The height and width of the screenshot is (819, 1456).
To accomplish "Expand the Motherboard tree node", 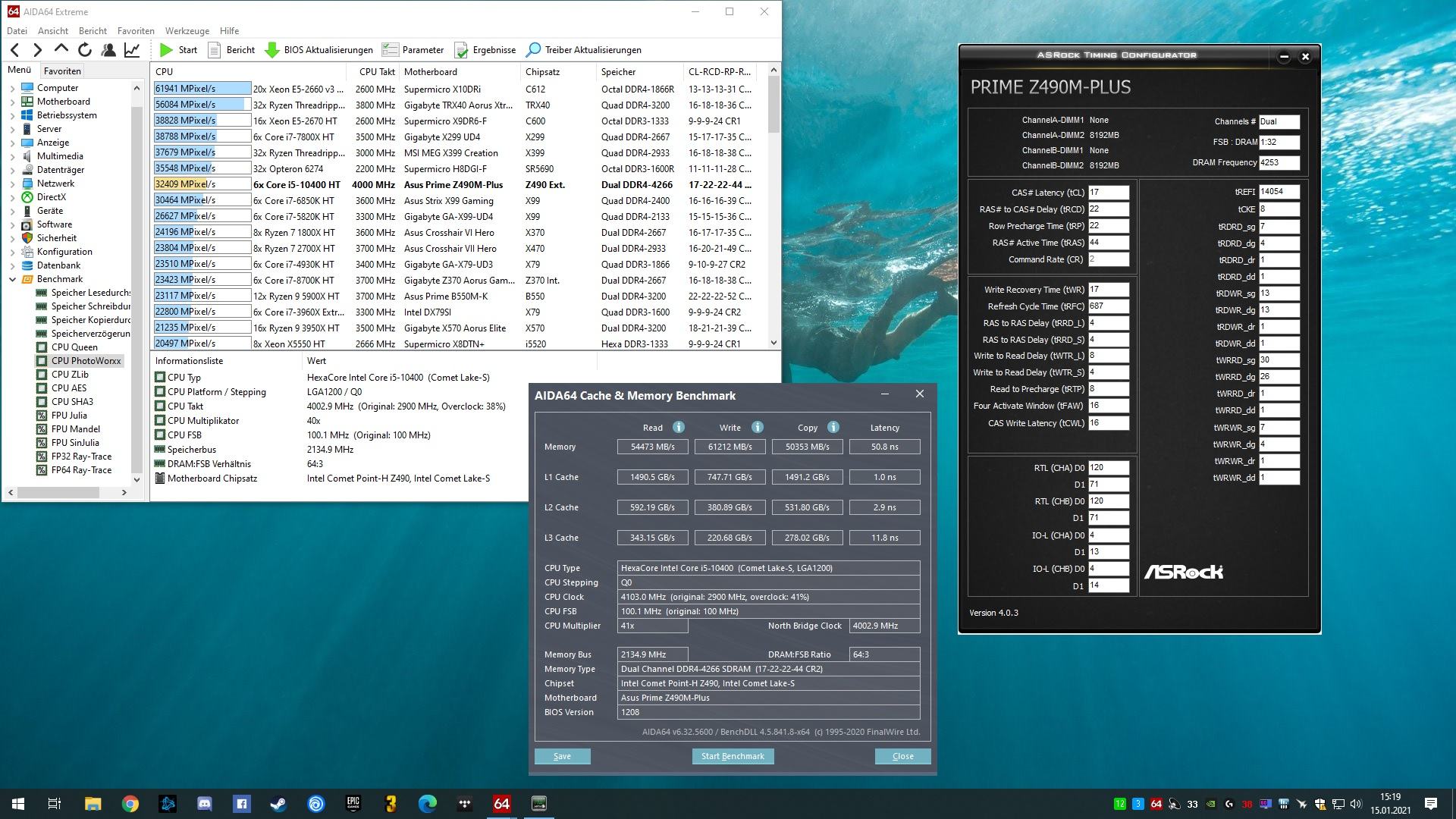I will click(12, 102).
